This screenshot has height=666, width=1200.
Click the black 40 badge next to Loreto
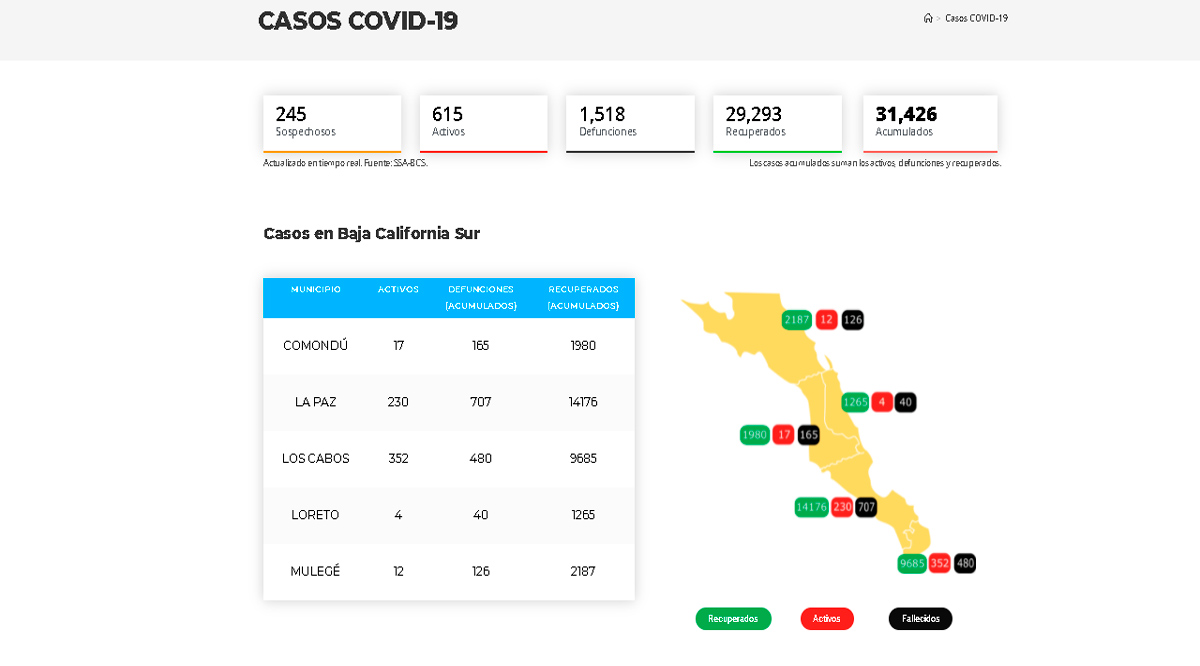point(904,402)
